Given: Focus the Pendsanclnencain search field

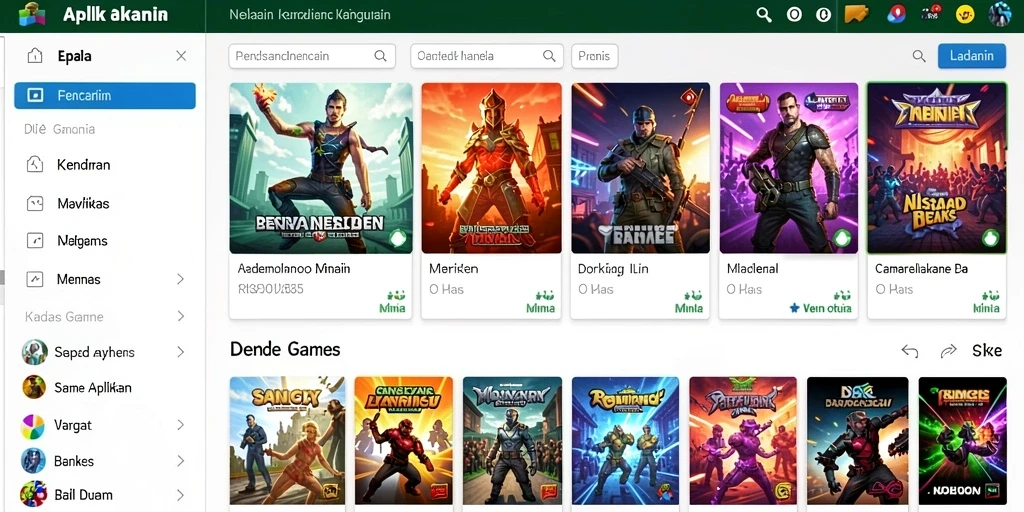Looking at the screenshot, I should 312,56.
